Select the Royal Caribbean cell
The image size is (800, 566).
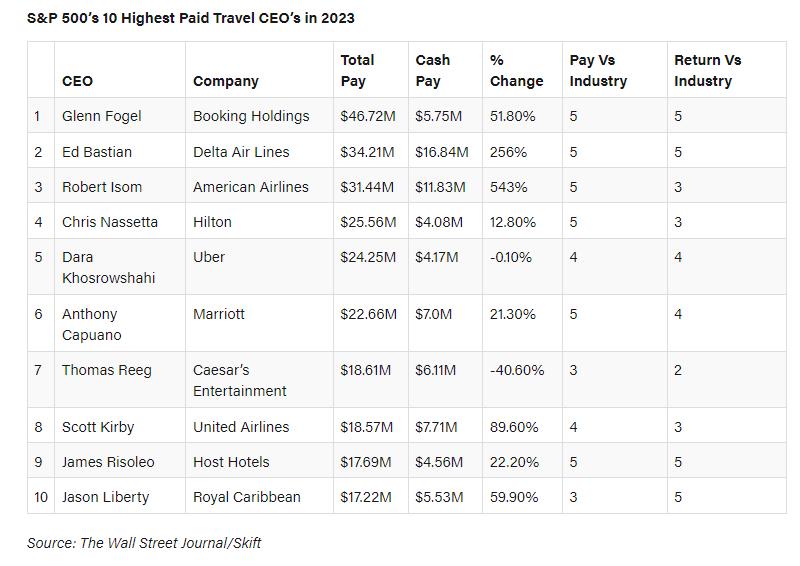pos(247,497)
